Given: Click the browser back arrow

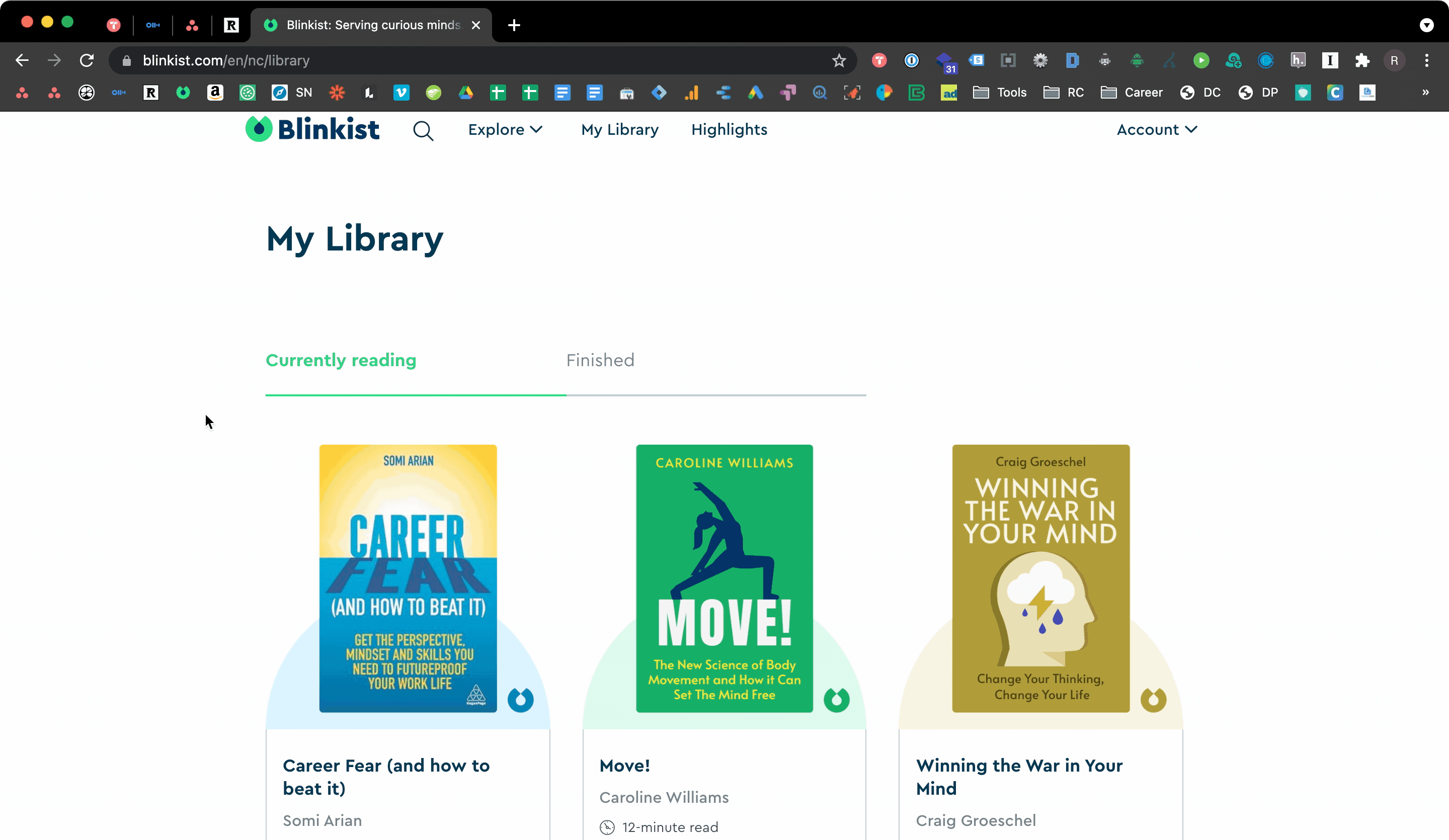Looking at the screenshot, I should tap(22, 60).
